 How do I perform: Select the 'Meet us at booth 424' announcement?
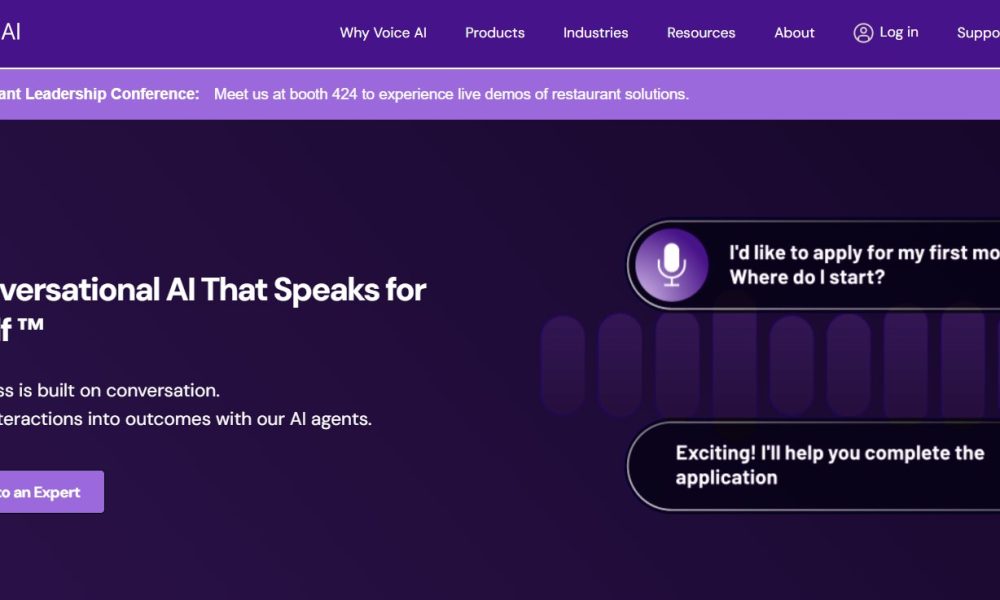tap(451, 94)
